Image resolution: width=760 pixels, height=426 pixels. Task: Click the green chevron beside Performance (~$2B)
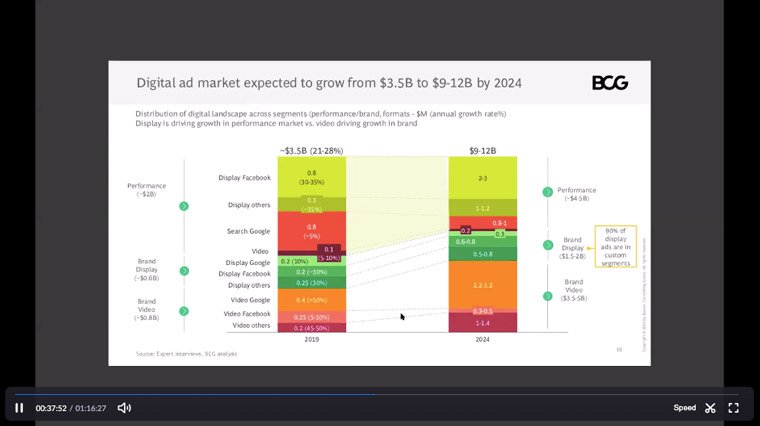pos(184,206)
